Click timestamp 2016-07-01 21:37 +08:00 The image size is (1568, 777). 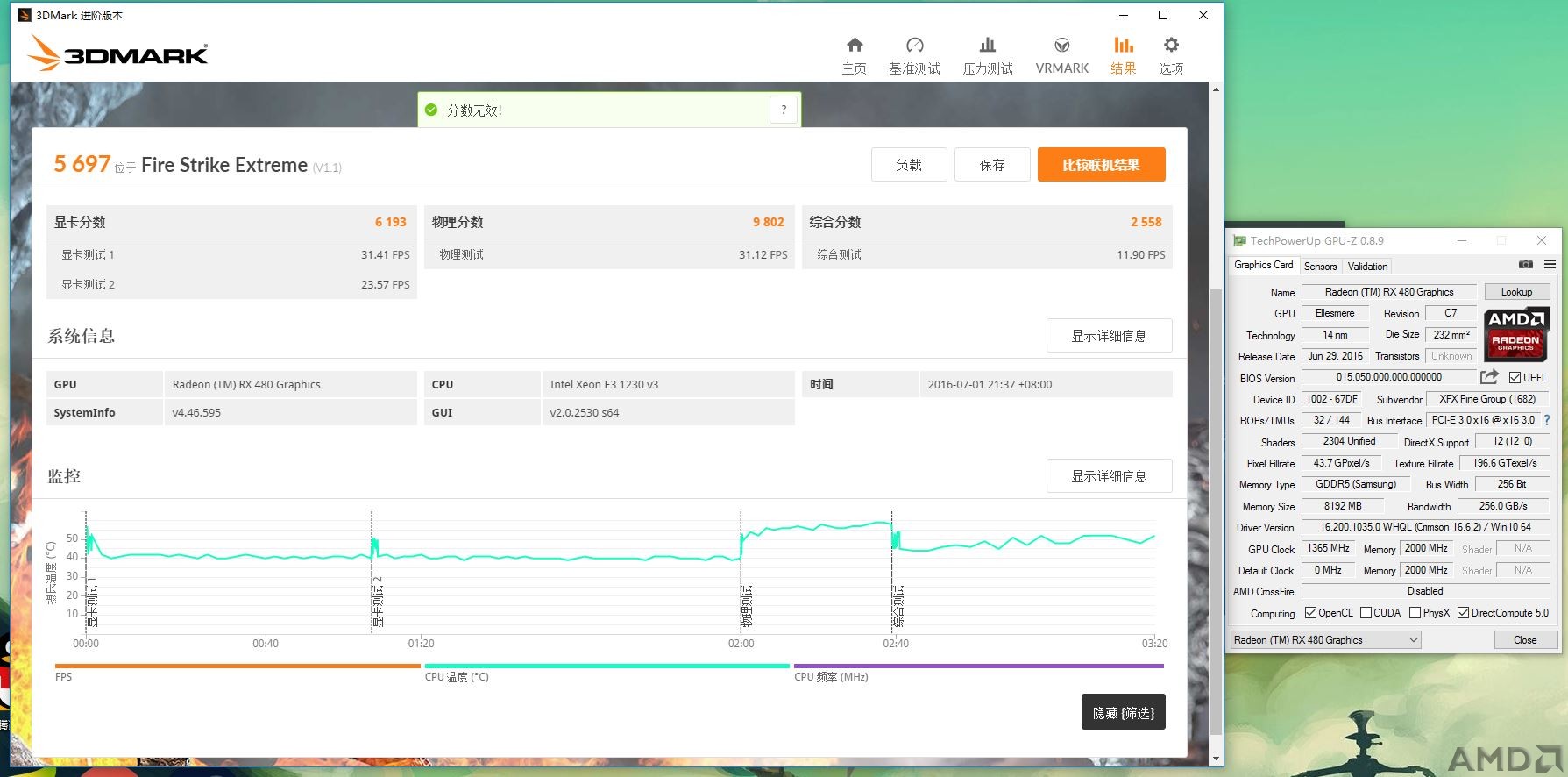990,384
